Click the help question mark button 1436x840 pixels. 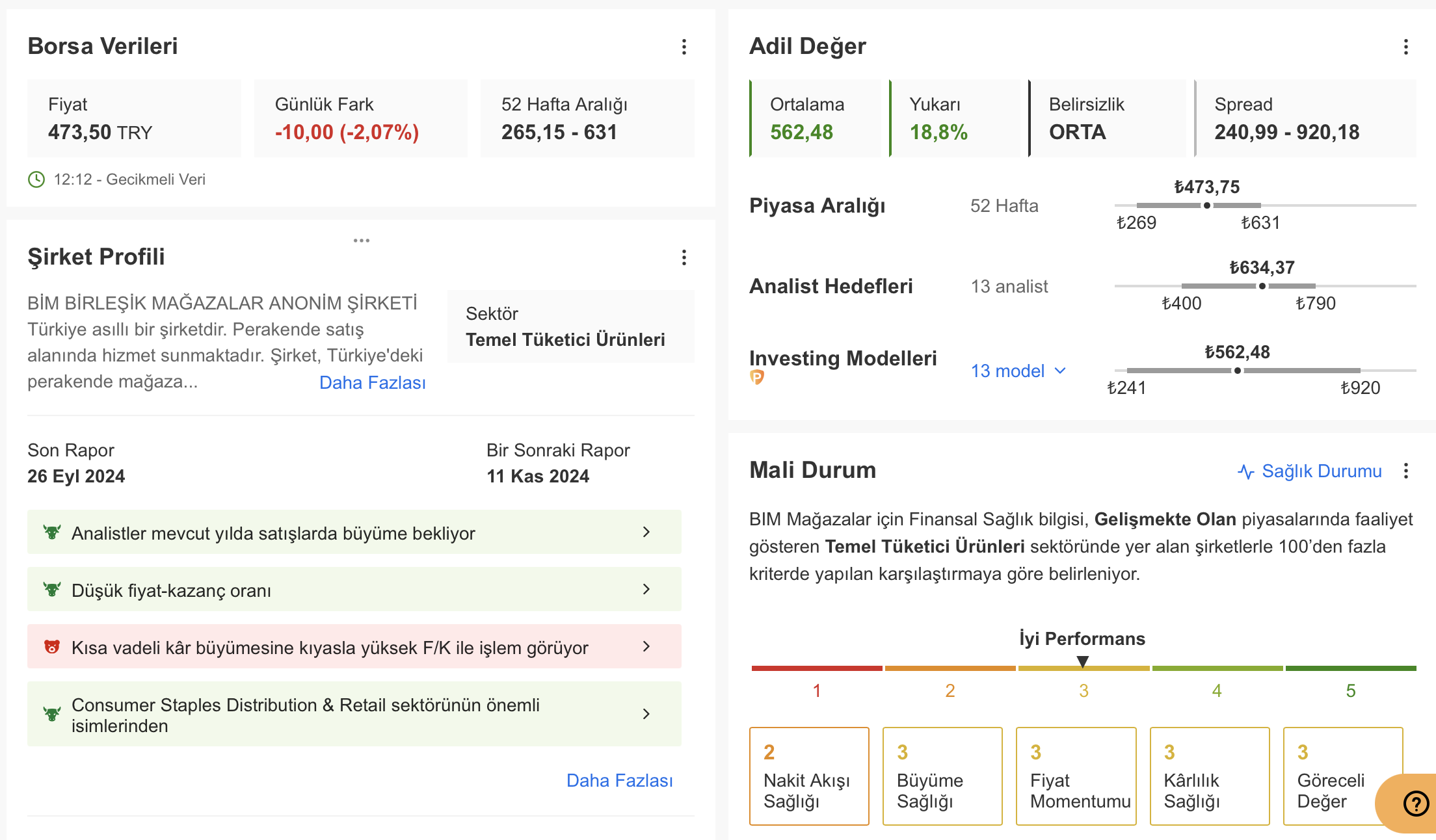[1415, 804]
